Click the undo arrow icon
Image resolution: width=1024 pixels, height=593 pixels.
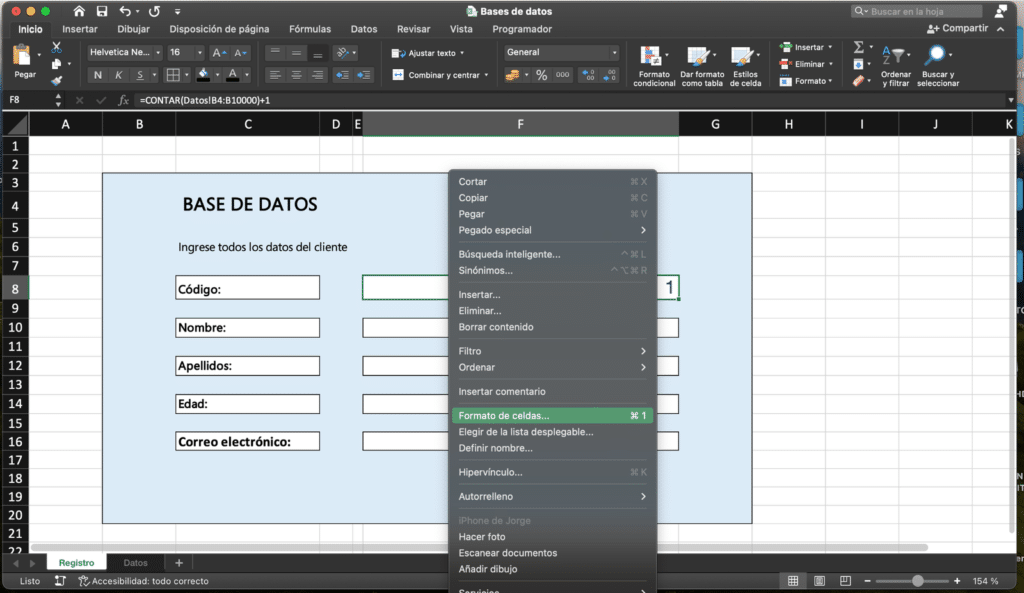[x=125, y=11]
